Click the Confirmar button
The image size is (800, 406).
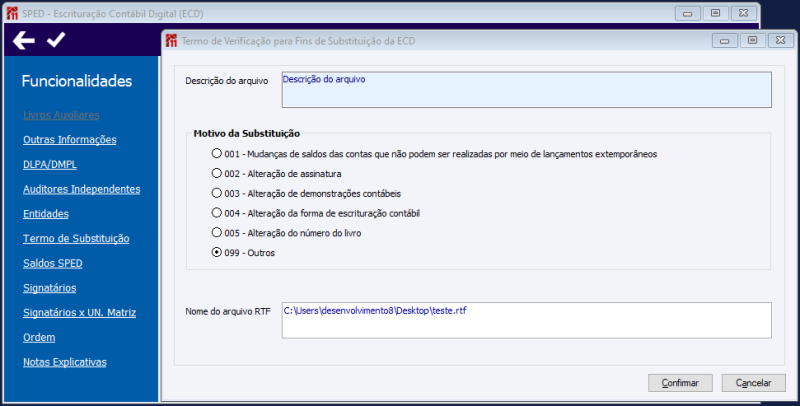[680, 383]
